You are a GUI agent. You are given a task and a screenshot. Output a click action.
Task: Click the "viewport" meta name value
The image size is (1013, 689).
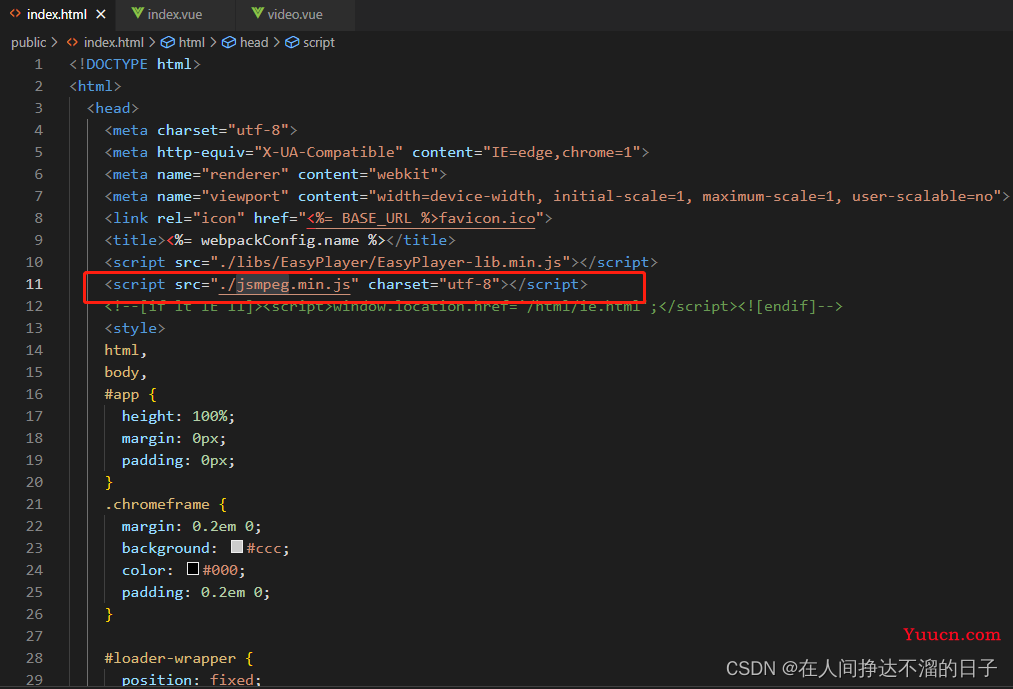pos(245,196)
